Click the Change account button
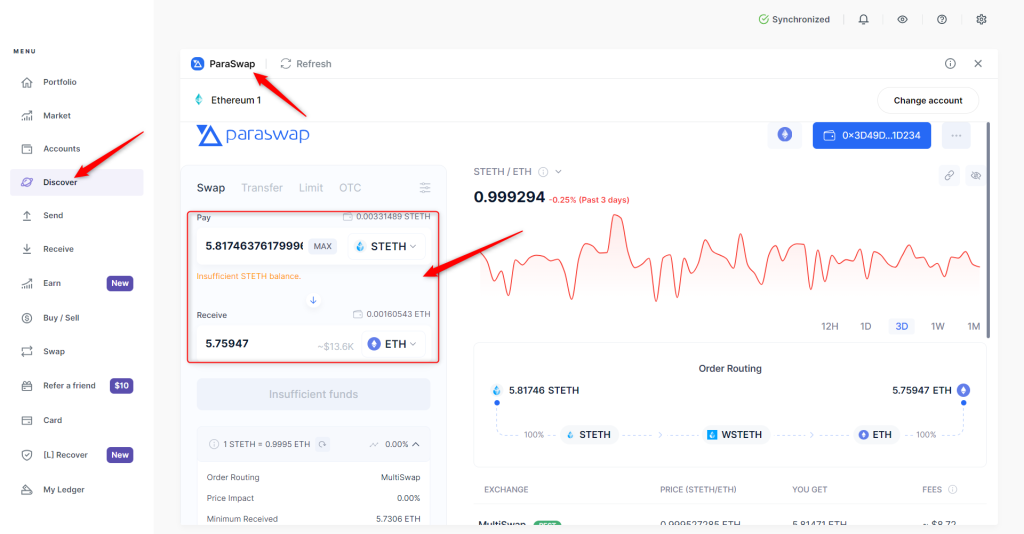Screen dimensions: 1024x534 (x=927, y=100)
